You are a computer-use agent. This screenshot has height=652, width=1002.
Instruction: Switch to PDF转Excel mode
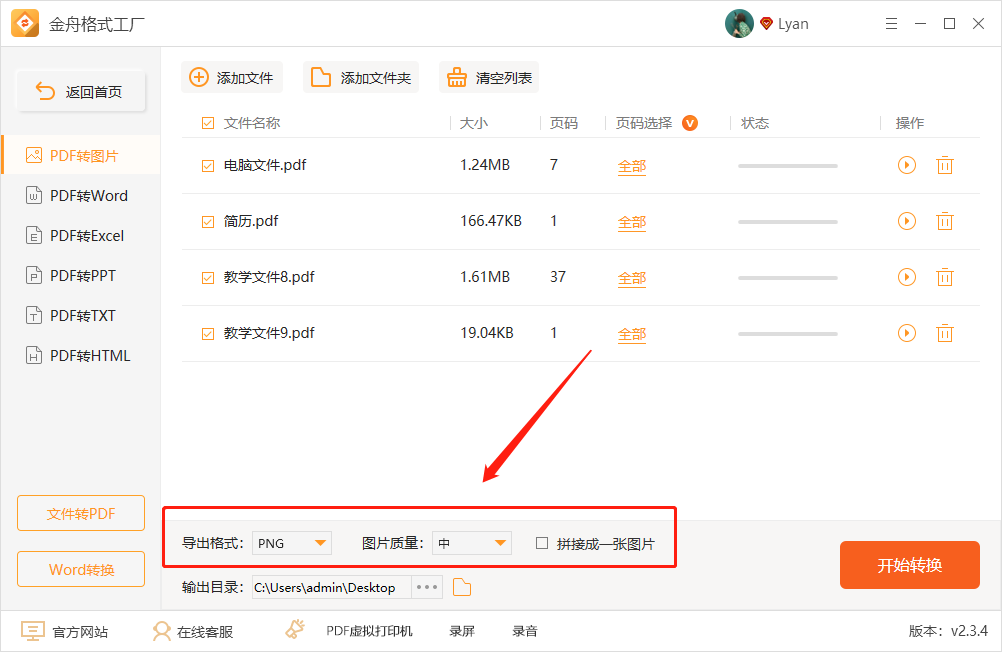[81, 236]
